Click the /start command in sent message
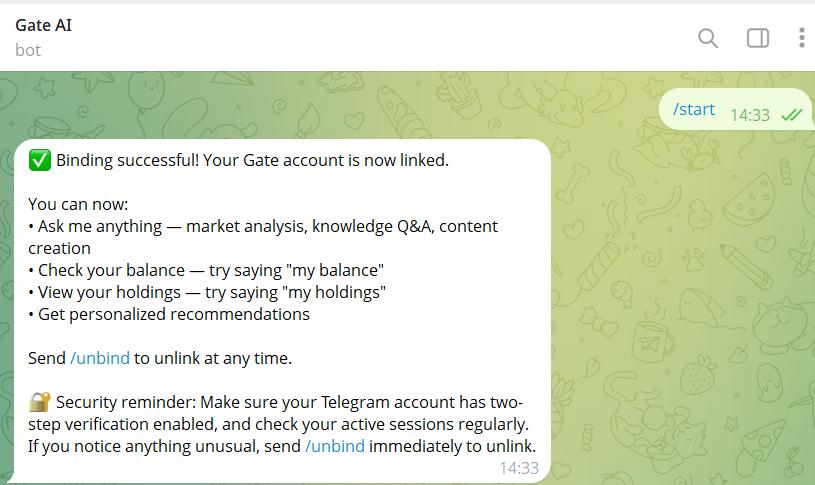 coord(694,109)
